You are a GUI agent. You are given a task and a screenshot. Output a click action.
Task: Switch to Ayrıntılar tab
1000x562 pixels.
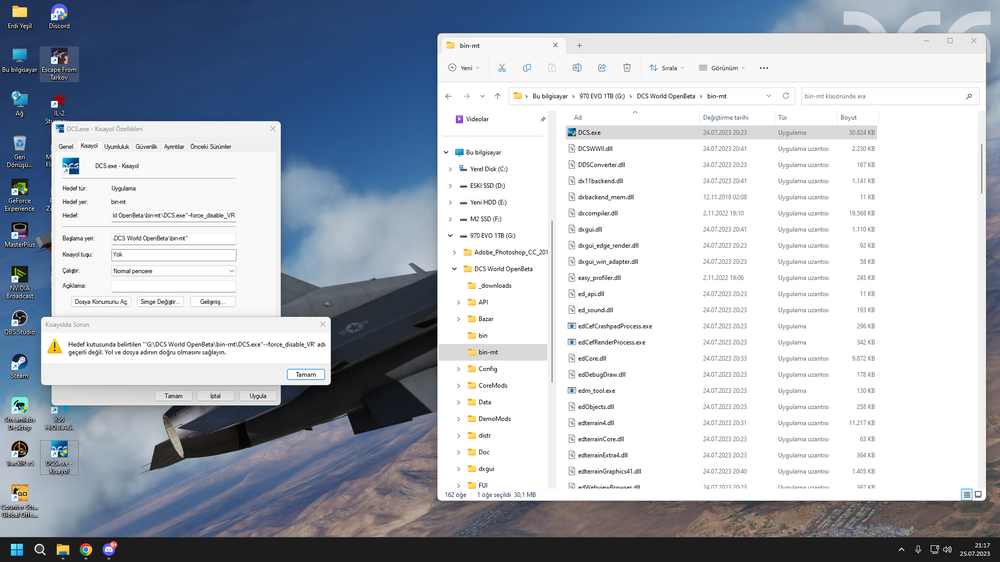pyautogui.click(x=174, y=147)
